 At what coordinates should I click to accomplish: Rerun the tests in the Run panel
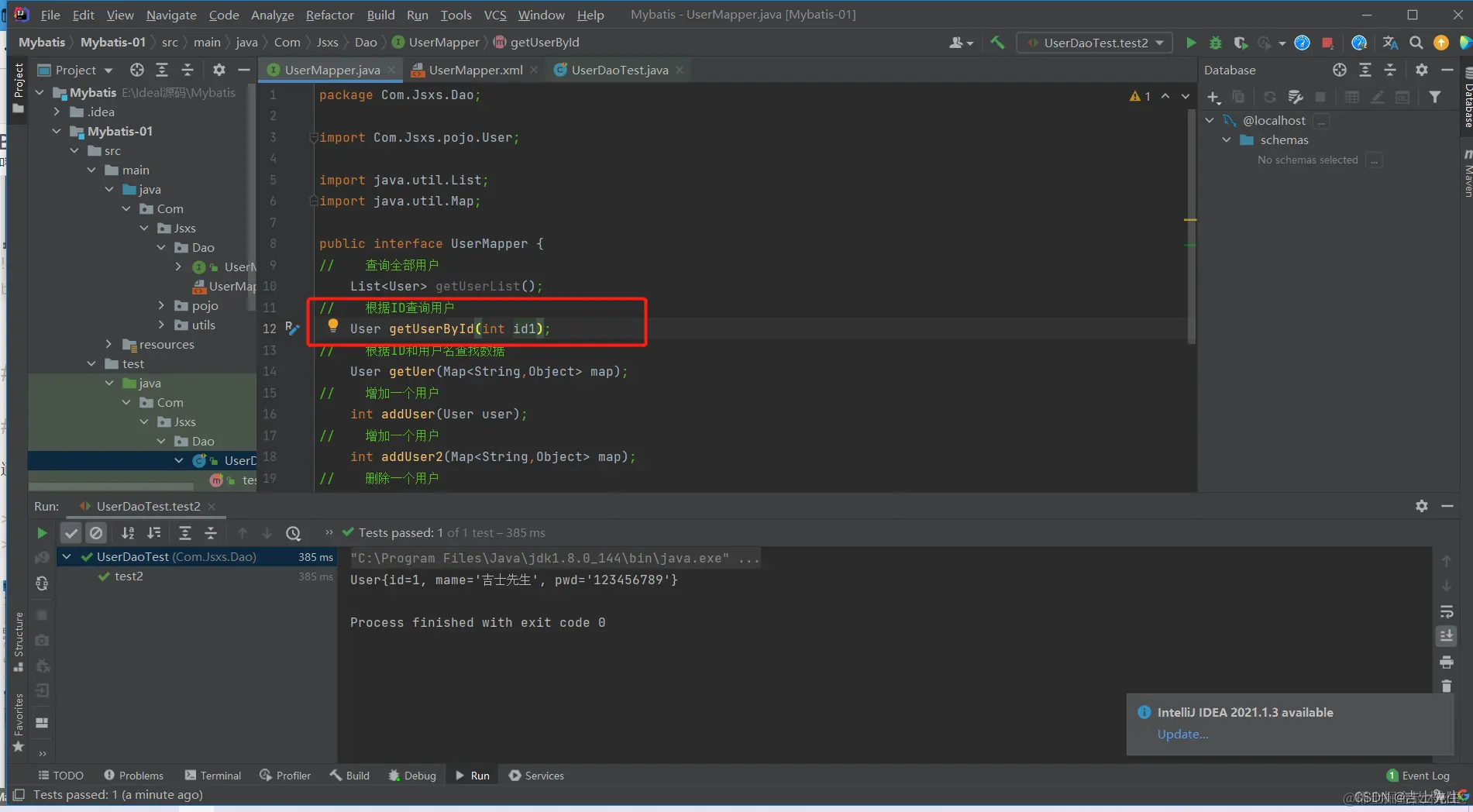point(42,533)
